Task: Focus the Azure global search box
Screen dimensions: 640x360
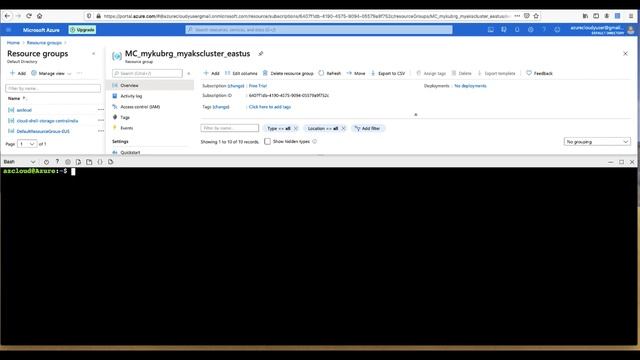Action: (319, 30)
